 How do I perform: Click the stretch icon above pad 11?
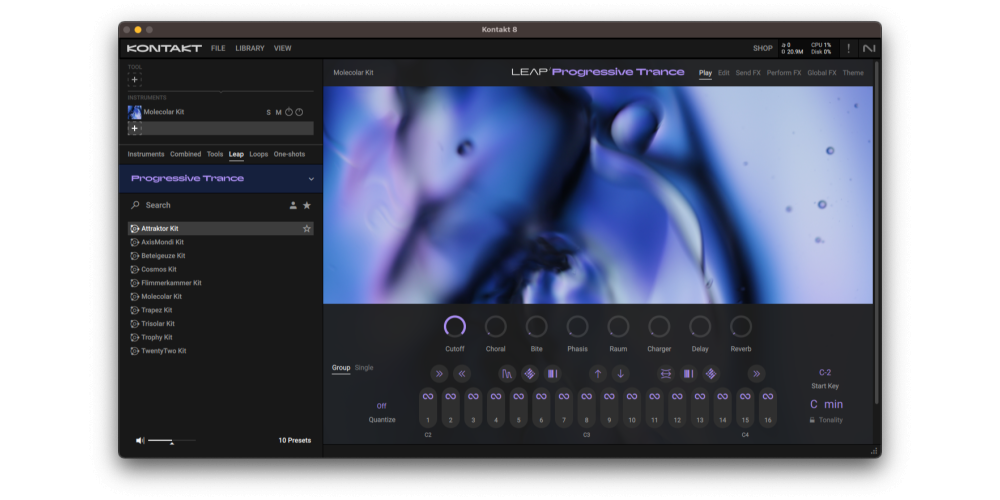(x=666, y=374)
